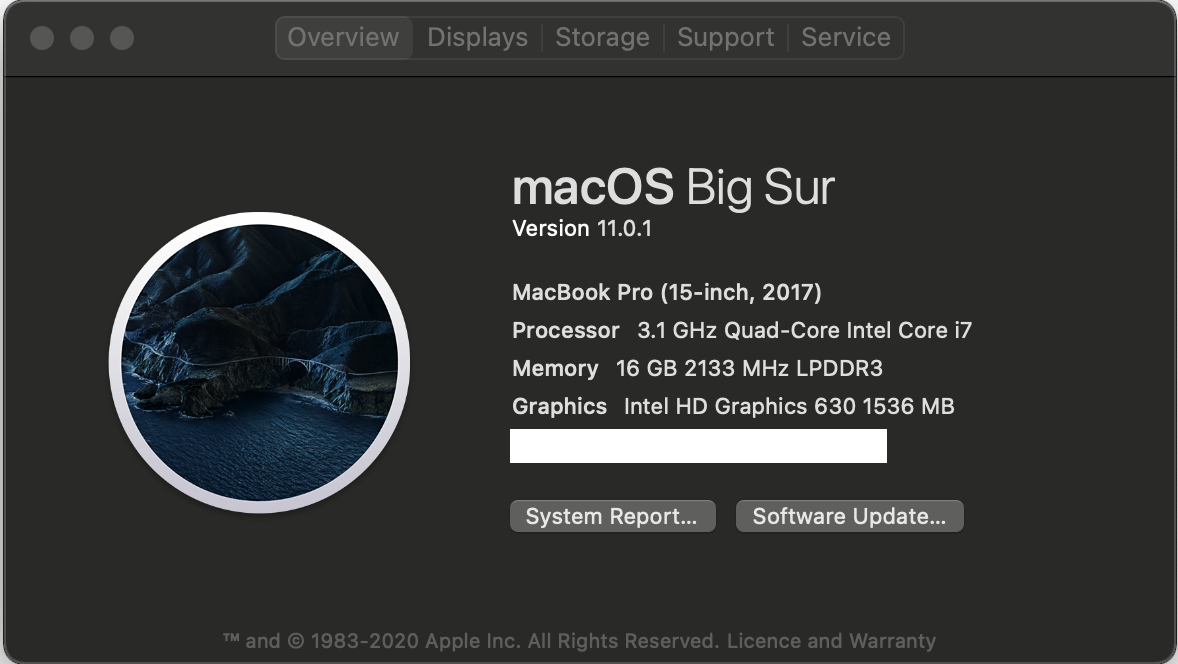
Task: Click the Memory 16 GB line
Action: (697, 369)
